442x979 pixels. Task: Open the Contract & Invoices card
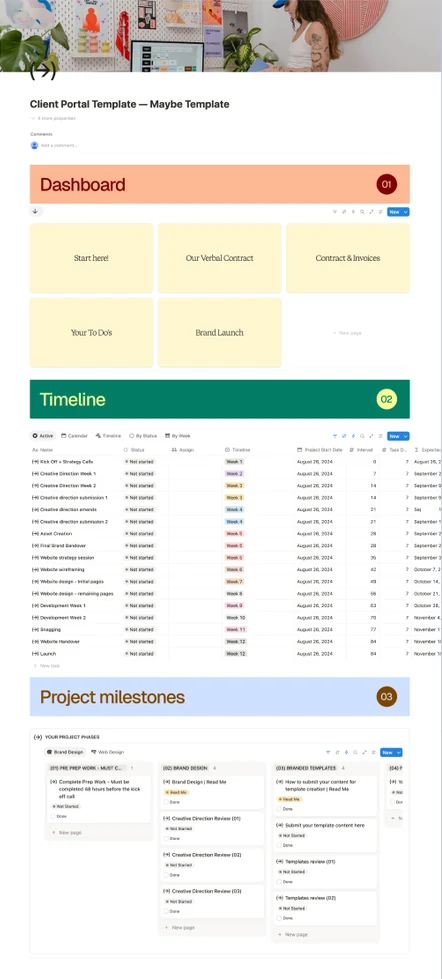point(348,258)
